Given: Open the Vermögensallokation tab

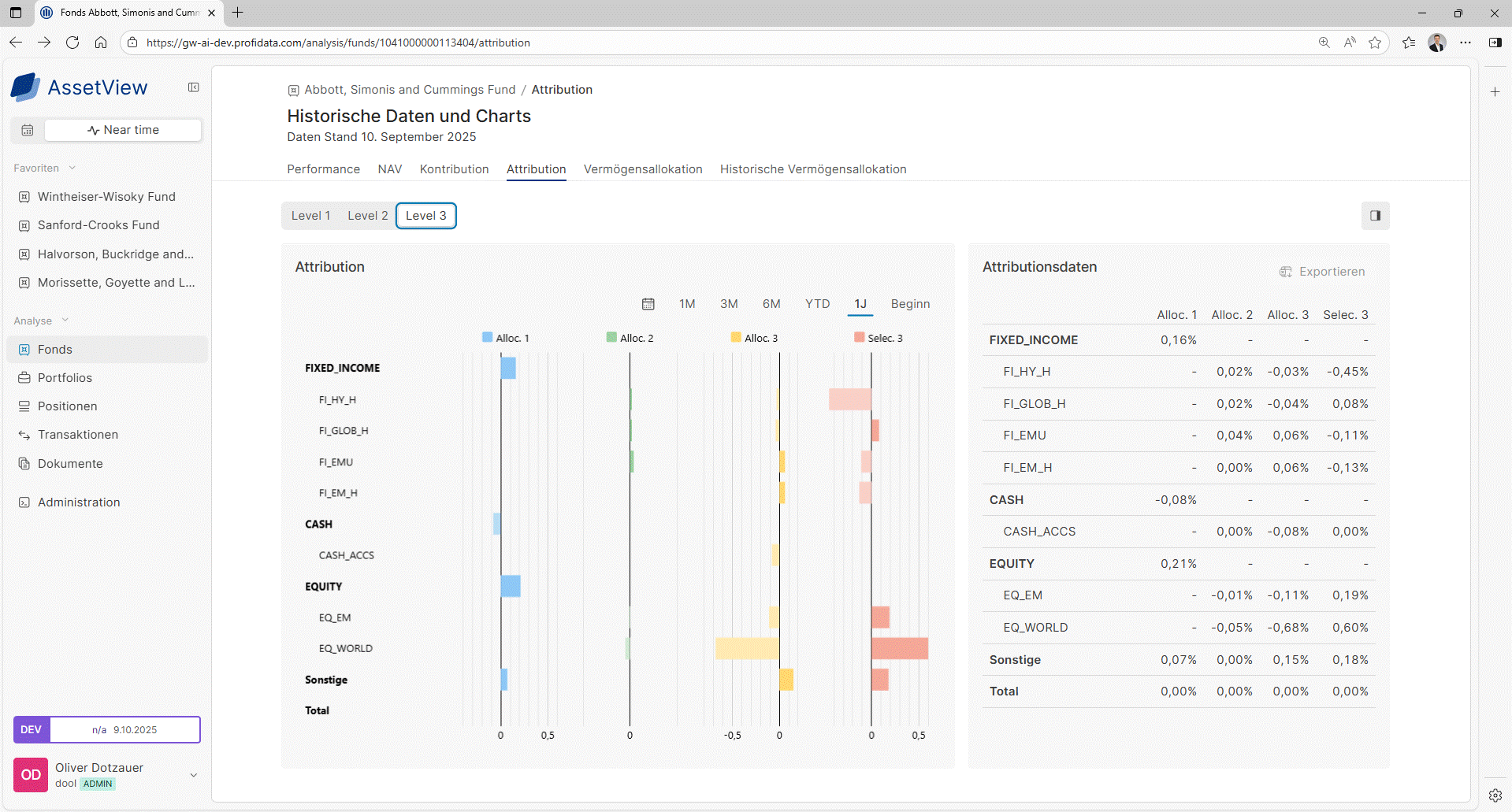Looking at the screenshot, I should click(x=642, y=169).
